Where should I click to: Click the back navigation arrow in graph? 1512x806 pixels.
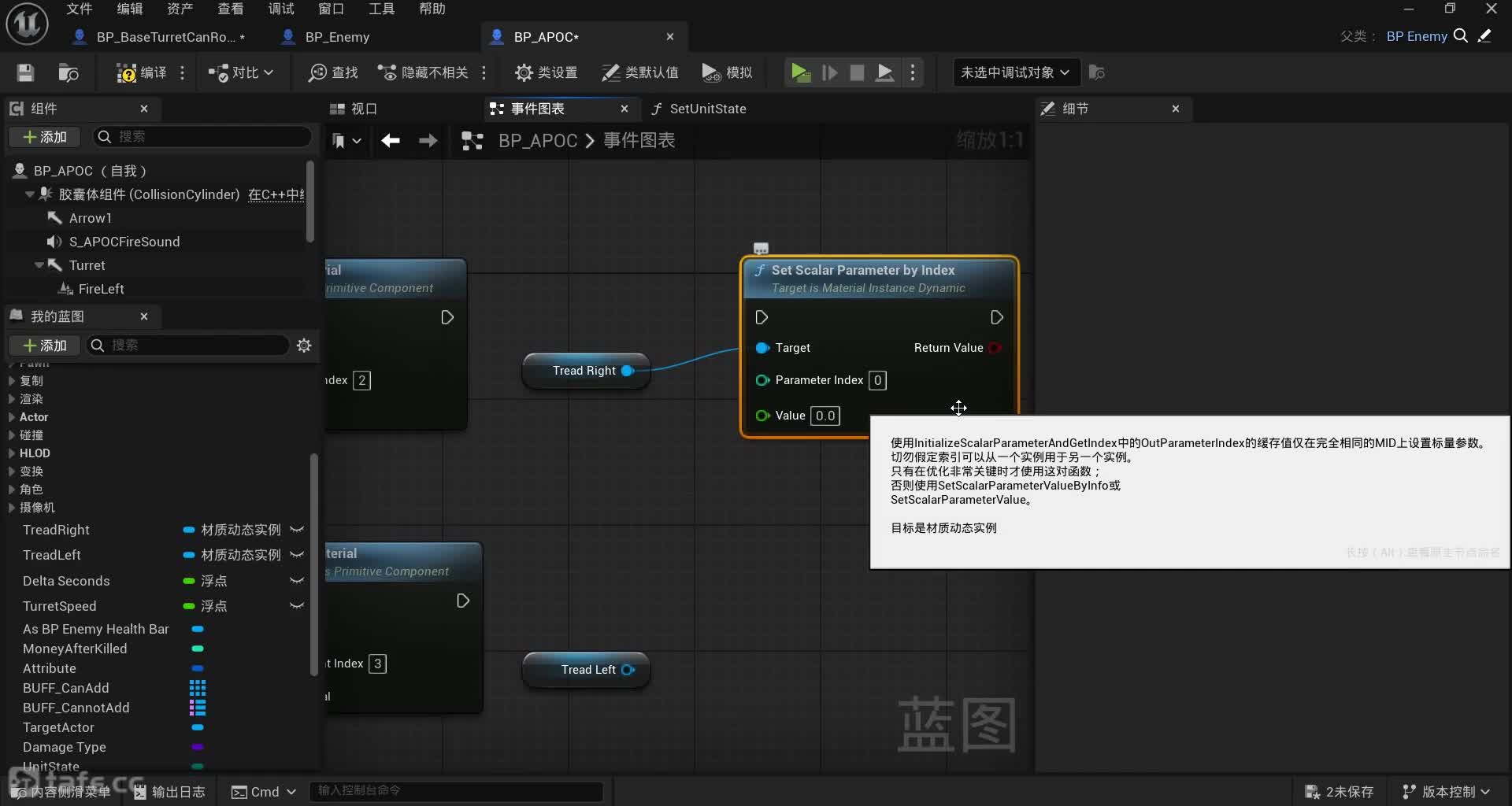pos(391,141)
